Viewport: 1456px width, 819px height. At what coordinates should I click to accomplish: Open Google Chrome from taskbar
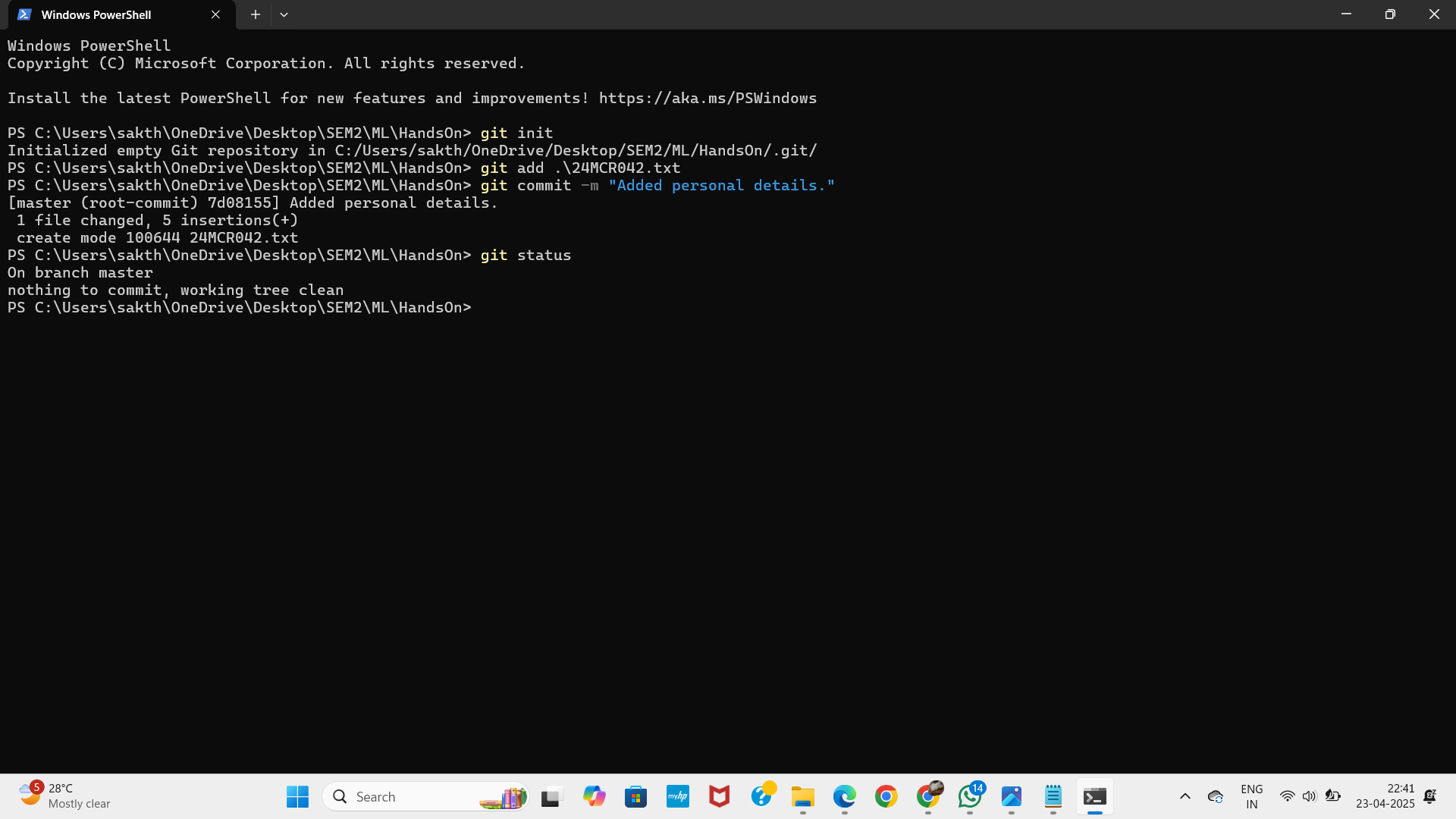click(886, 796)
